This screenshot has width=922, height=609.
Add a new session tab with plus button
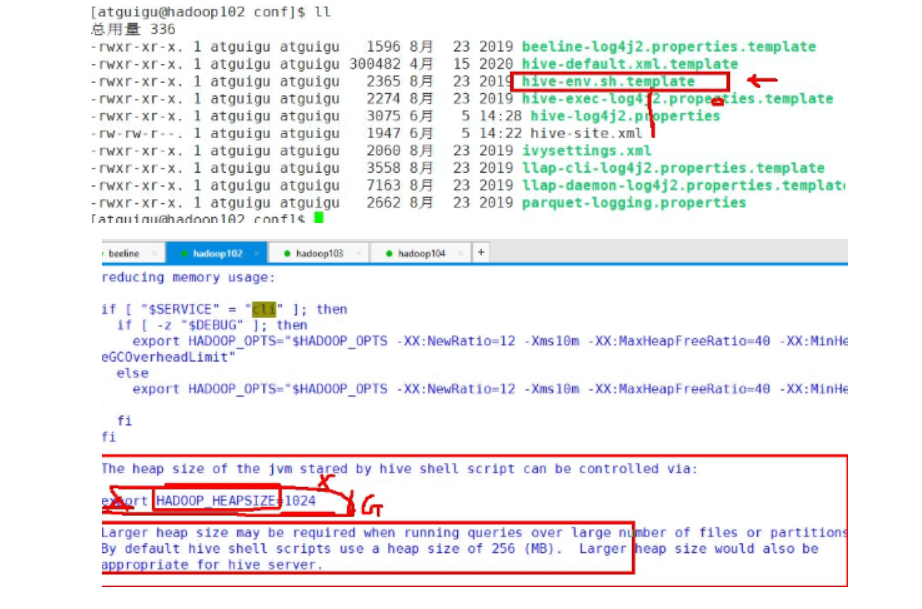pos(481,252)
